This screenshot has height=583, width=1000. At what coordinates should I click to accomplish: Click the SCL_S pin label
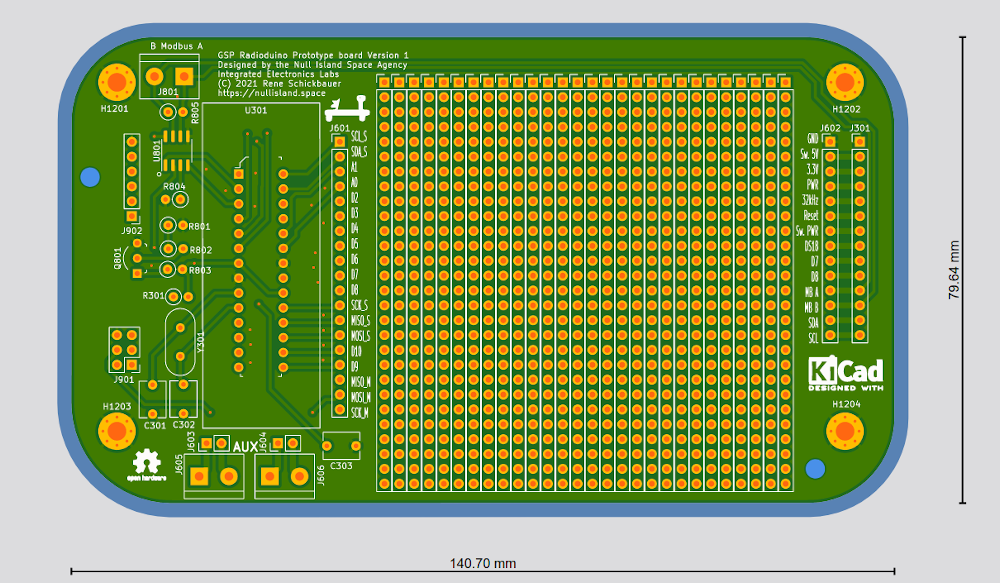click(359, 137)
